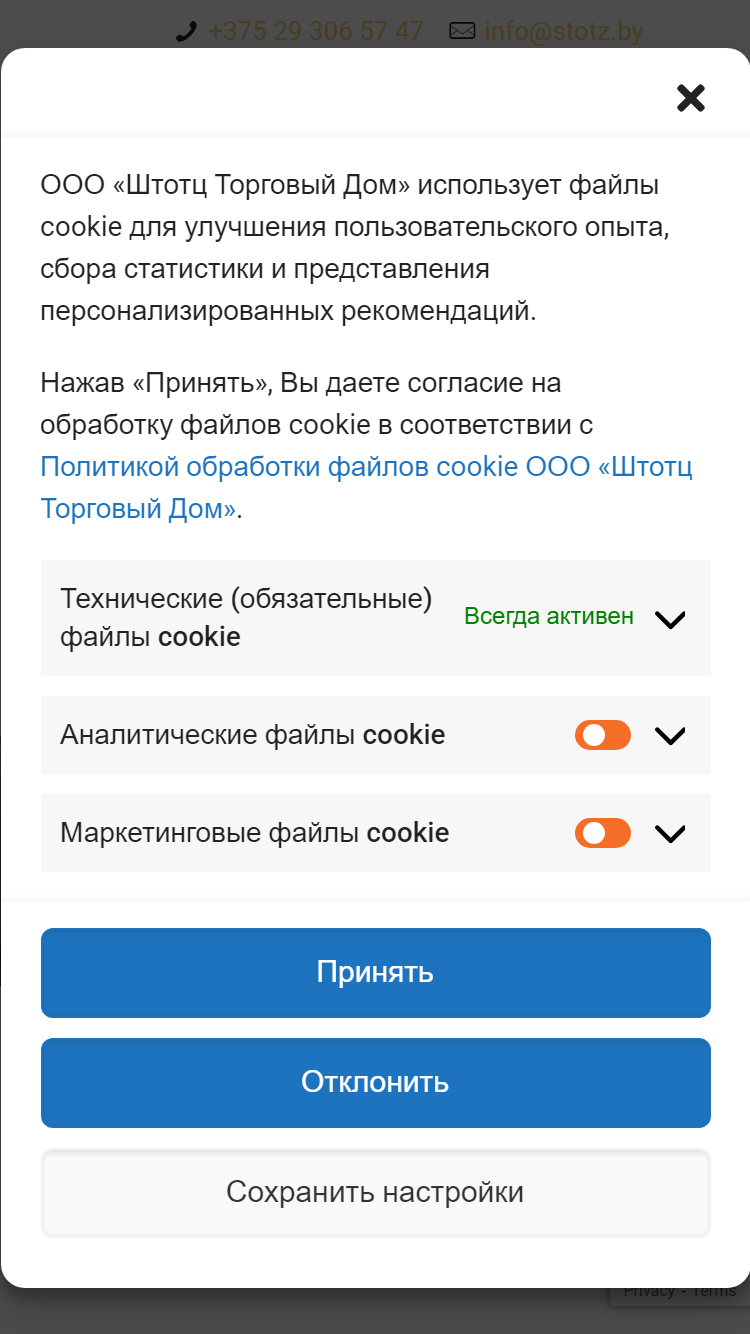Screen dimensions: 750x1334
Task: Click the Принять button
Action: [x=376, y=973]
